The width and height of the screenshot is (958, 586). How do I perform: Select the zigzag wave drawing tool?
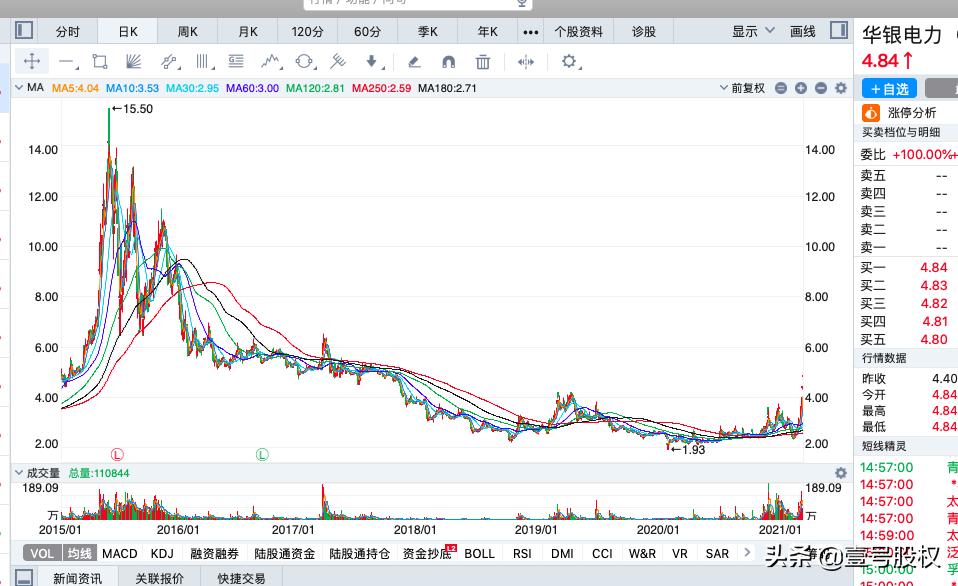[x=270, y=62]
